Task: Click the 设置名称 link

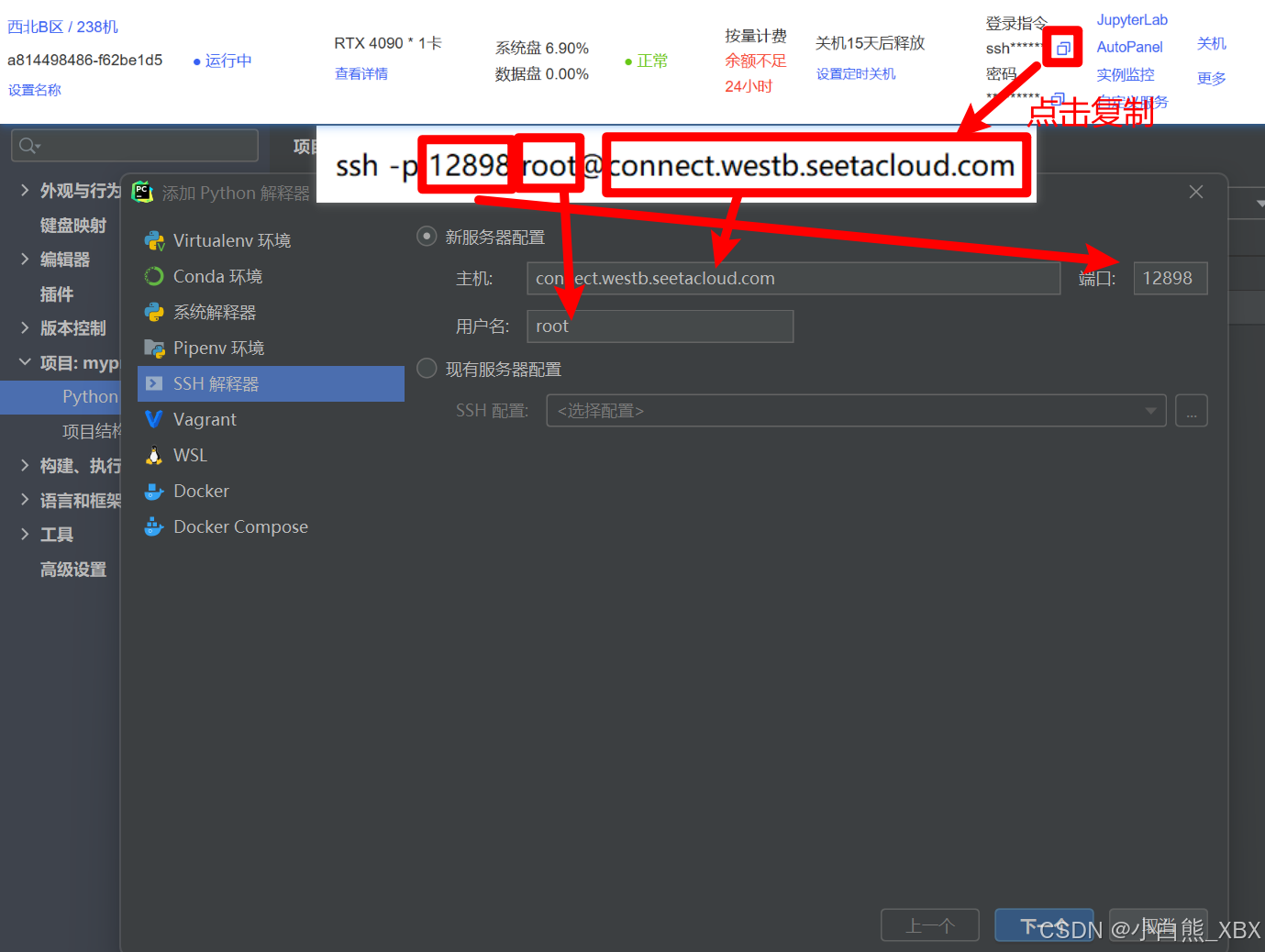Action: pyautogui.click(x=35, y=90)
